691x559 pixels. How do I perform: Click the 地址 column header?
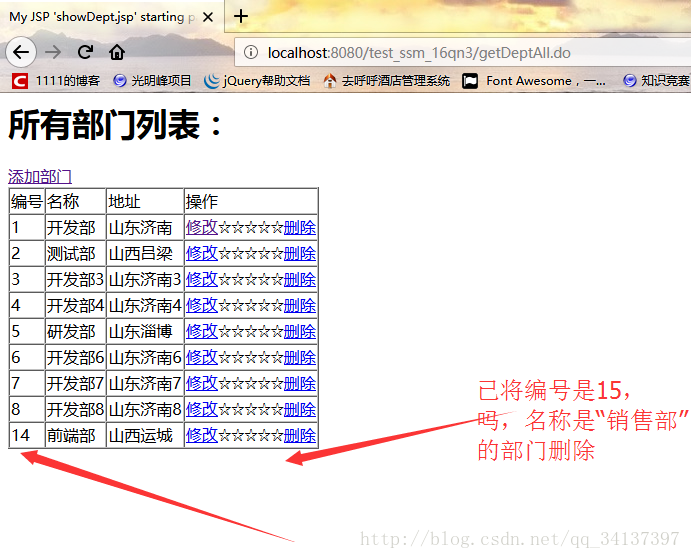click(145, 201)
